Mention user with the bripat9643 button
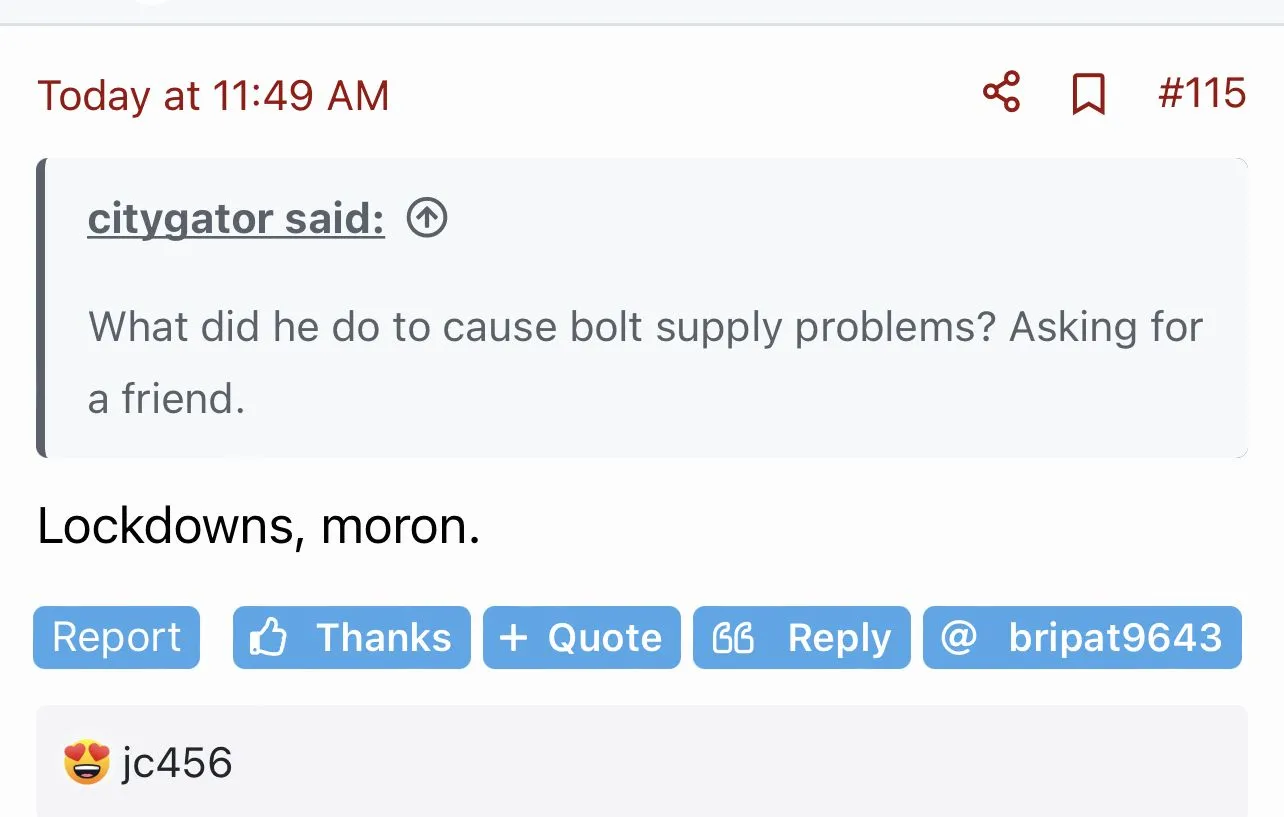The width and height of the screenshot is (1284, 817). pos(1114,638)
